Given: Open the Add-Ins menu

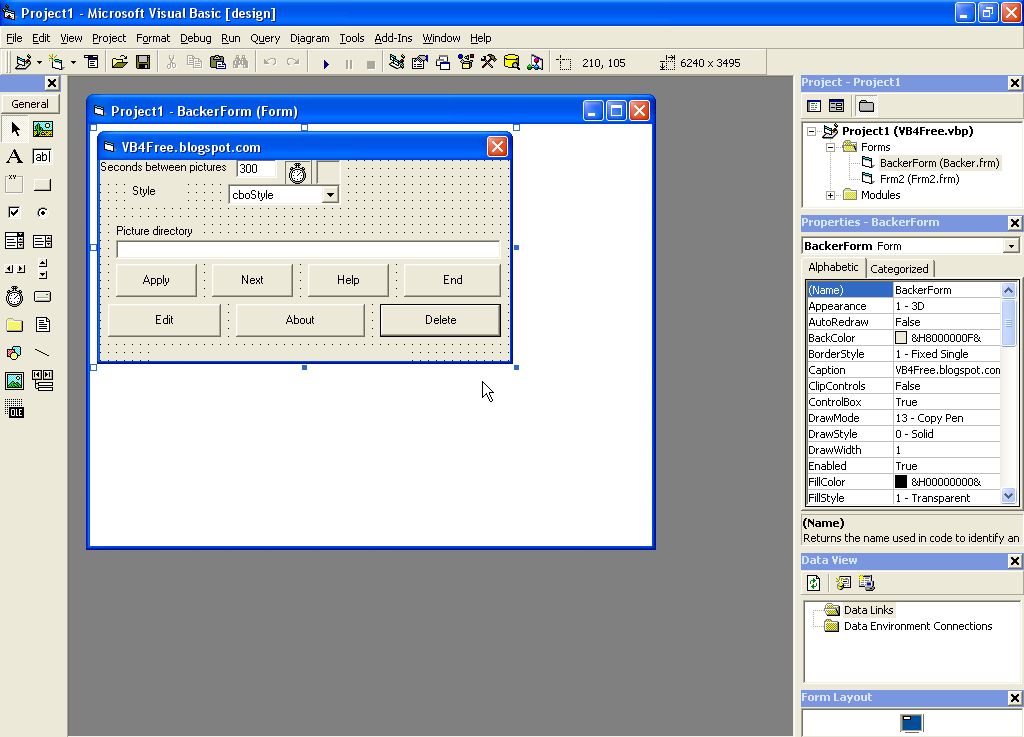Looking at the screenshot, I should 392,38.
